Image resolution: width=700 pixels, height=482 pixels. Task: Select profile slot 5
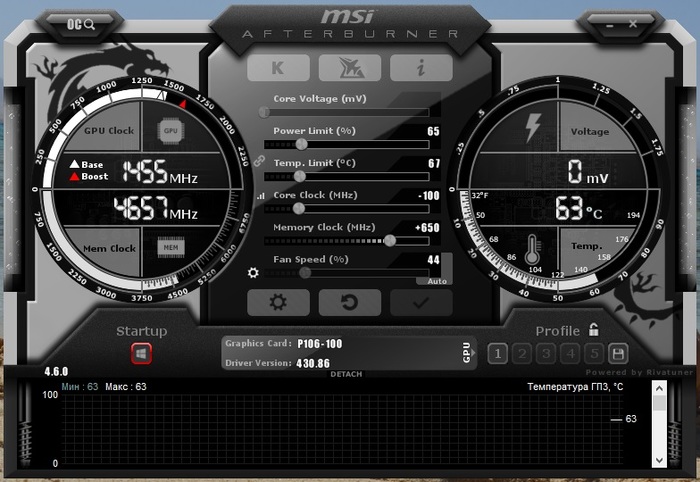(594, 354)
